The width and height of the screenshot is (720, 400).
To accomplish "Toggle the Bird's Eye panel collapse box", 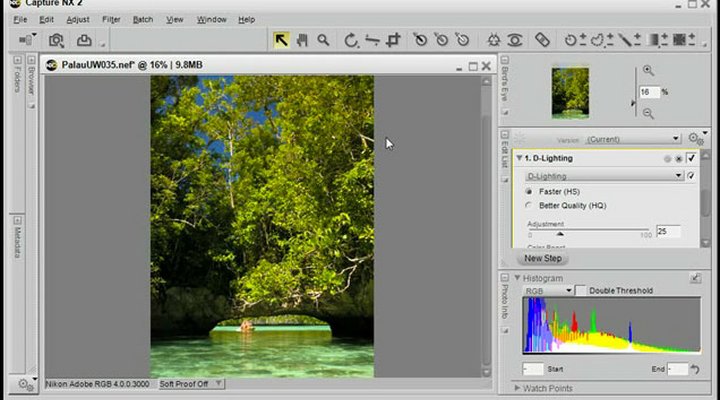I will 505,60.
